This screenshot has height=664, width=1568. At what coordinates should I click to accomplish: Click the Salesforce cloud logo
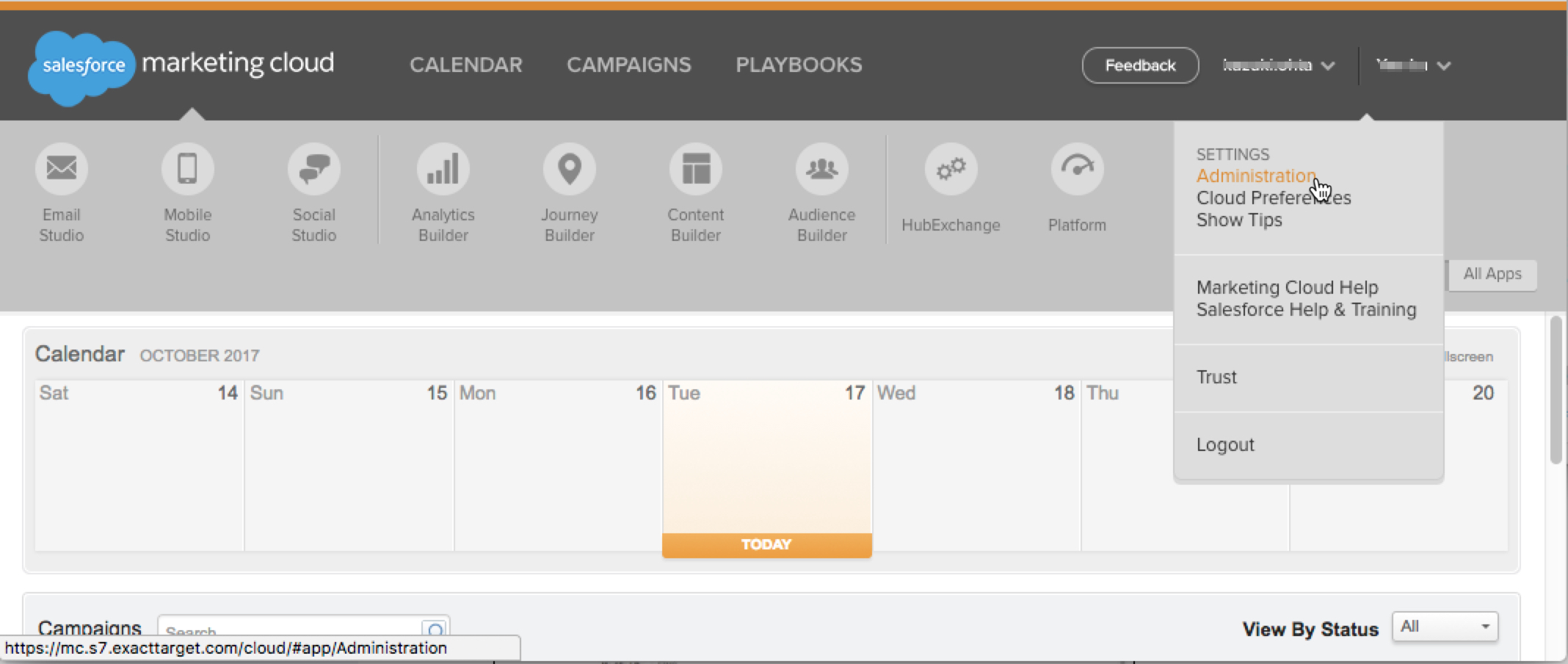[82, 66]
